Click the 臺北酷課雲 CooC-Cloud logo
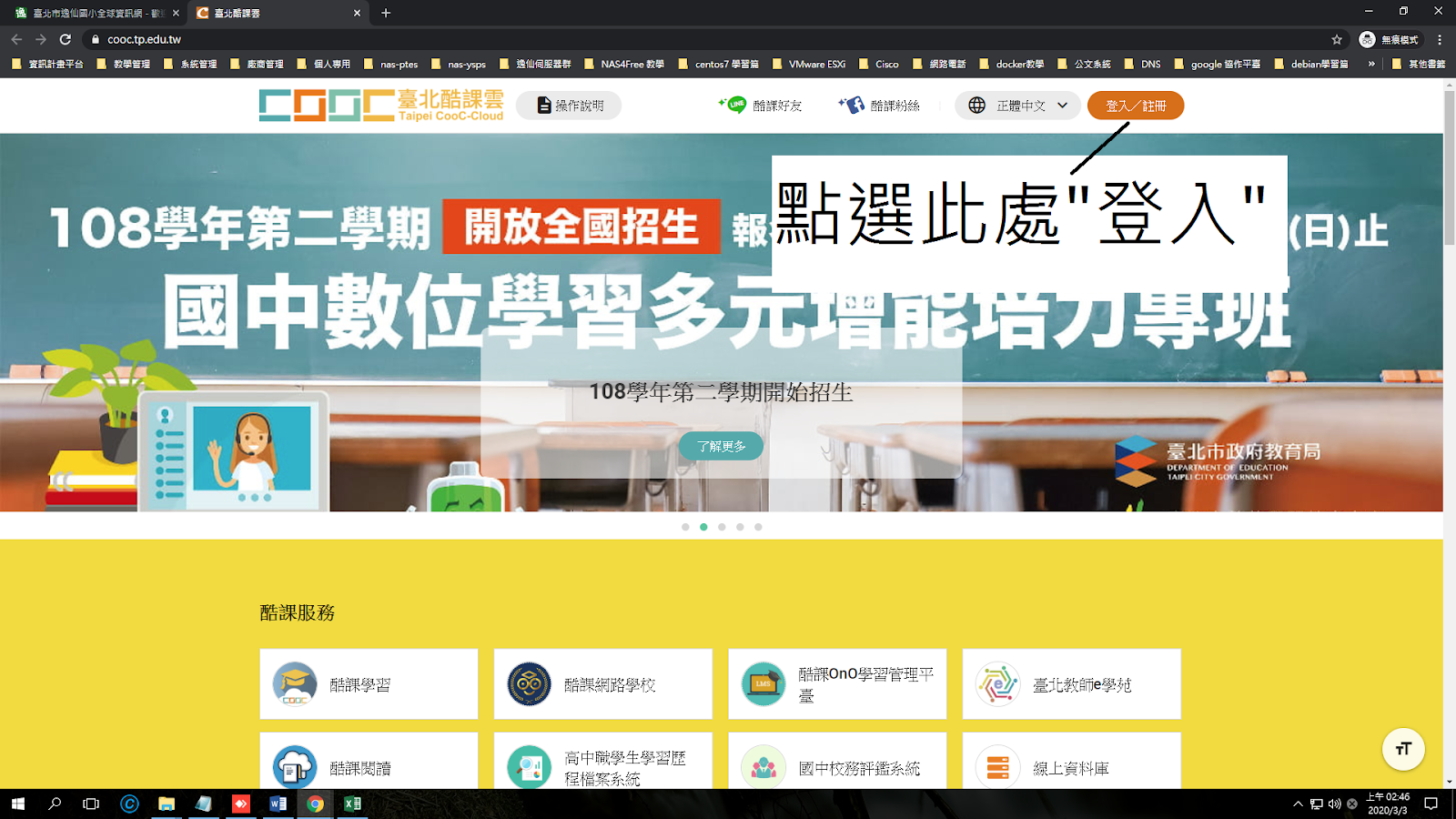The height and width of the screenshot is (819, 1456). pyautogui.click(x=381, y=106)
